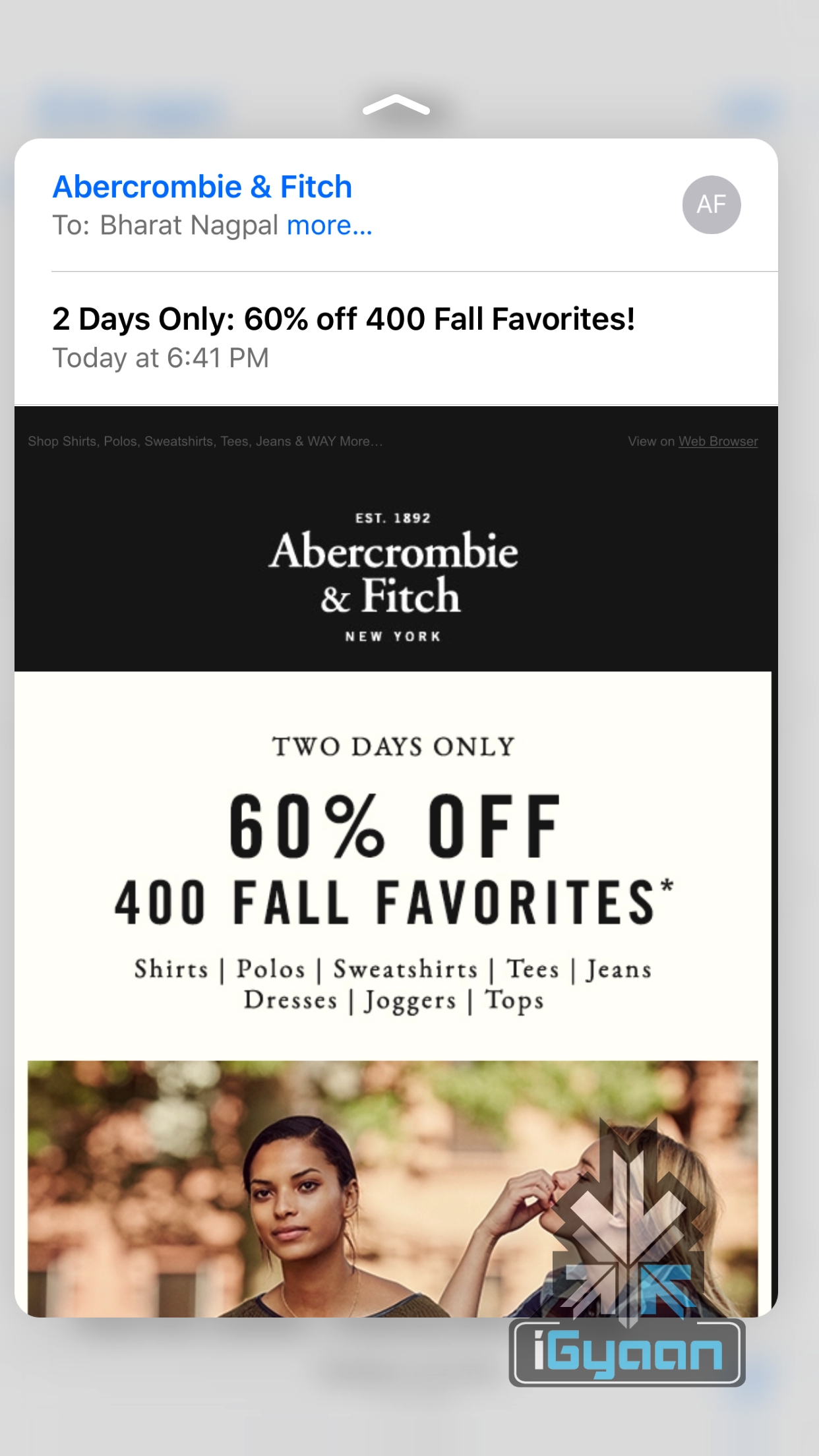Tap the recipient Bharat Nagpal

click(189, 226)
